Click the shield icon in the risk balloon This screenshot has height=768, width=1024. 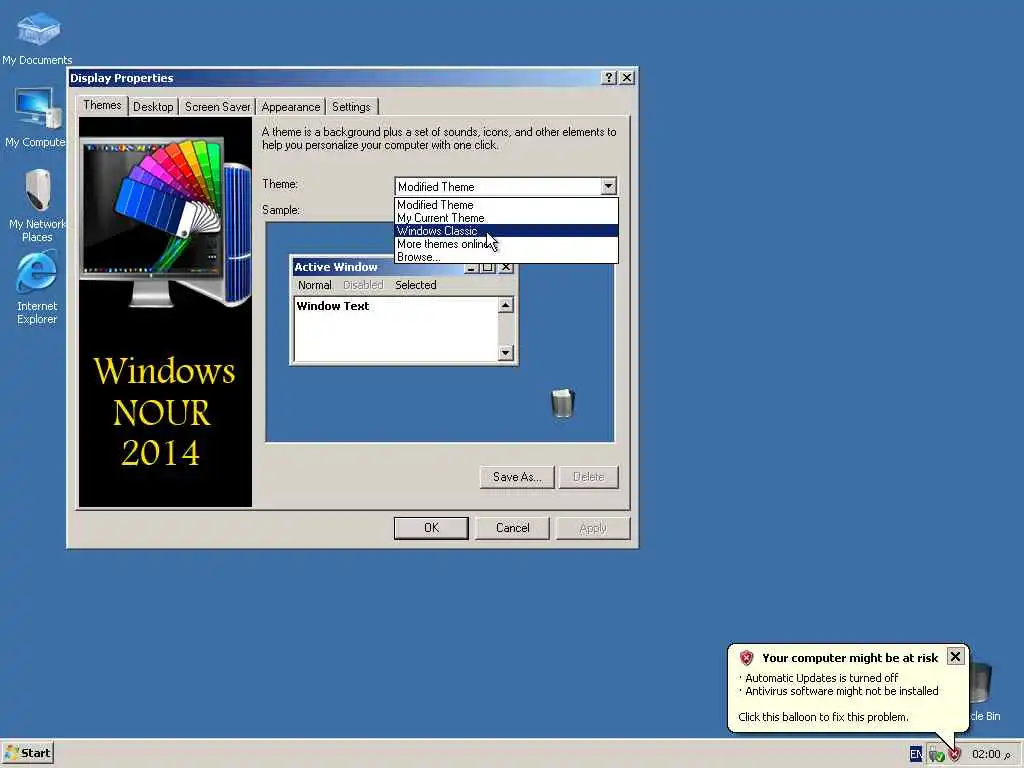746,658
